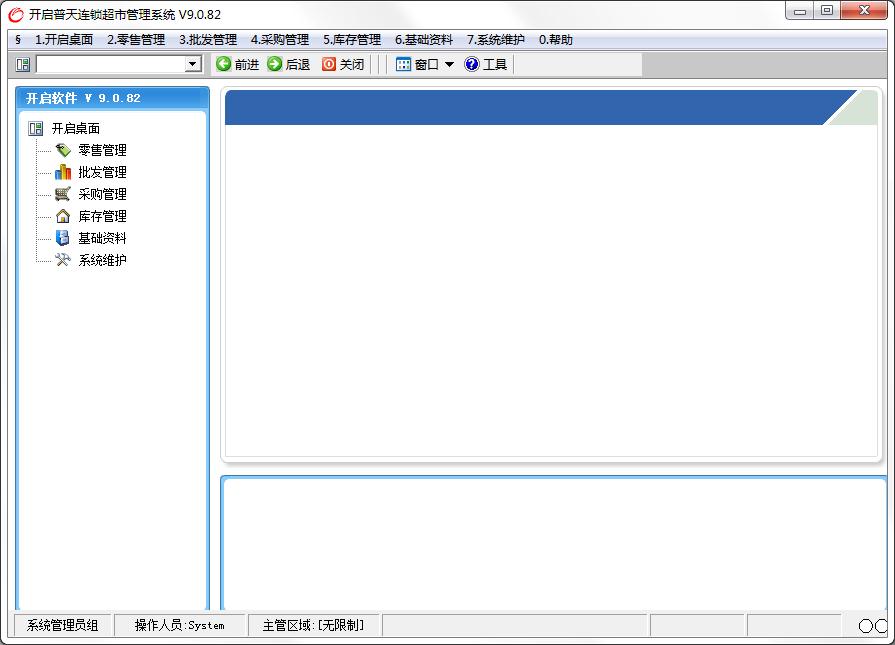Click the 前进 toolbar button label

[x=247, y=64]
